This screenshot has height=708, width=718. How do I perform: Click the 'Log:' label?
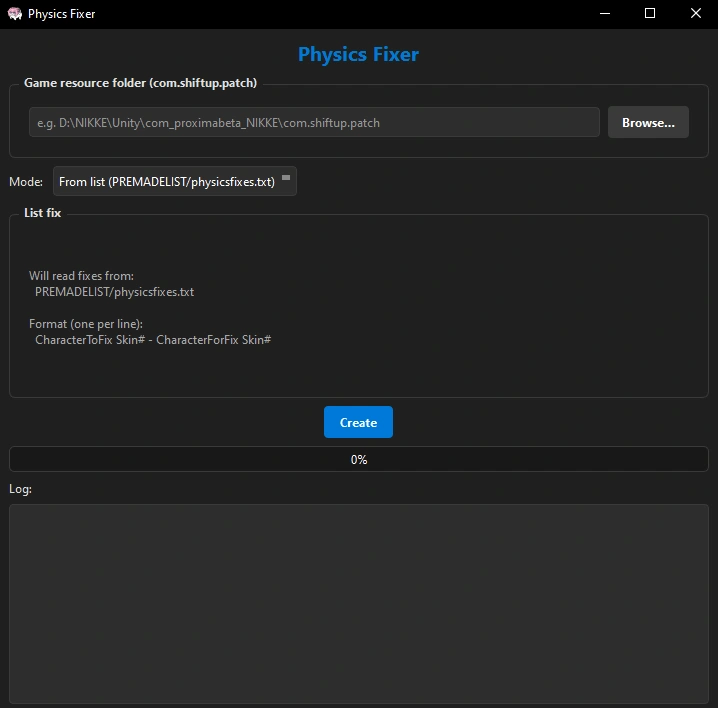click(21, 489)
